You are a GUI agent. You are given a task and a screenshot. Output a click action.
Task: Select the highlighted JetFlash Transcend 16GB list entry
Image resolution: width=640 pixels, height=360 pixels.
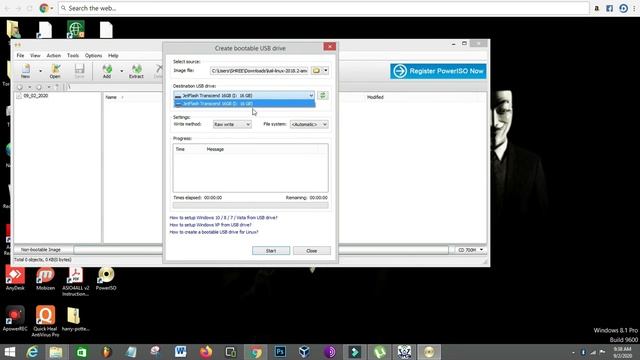244,104
